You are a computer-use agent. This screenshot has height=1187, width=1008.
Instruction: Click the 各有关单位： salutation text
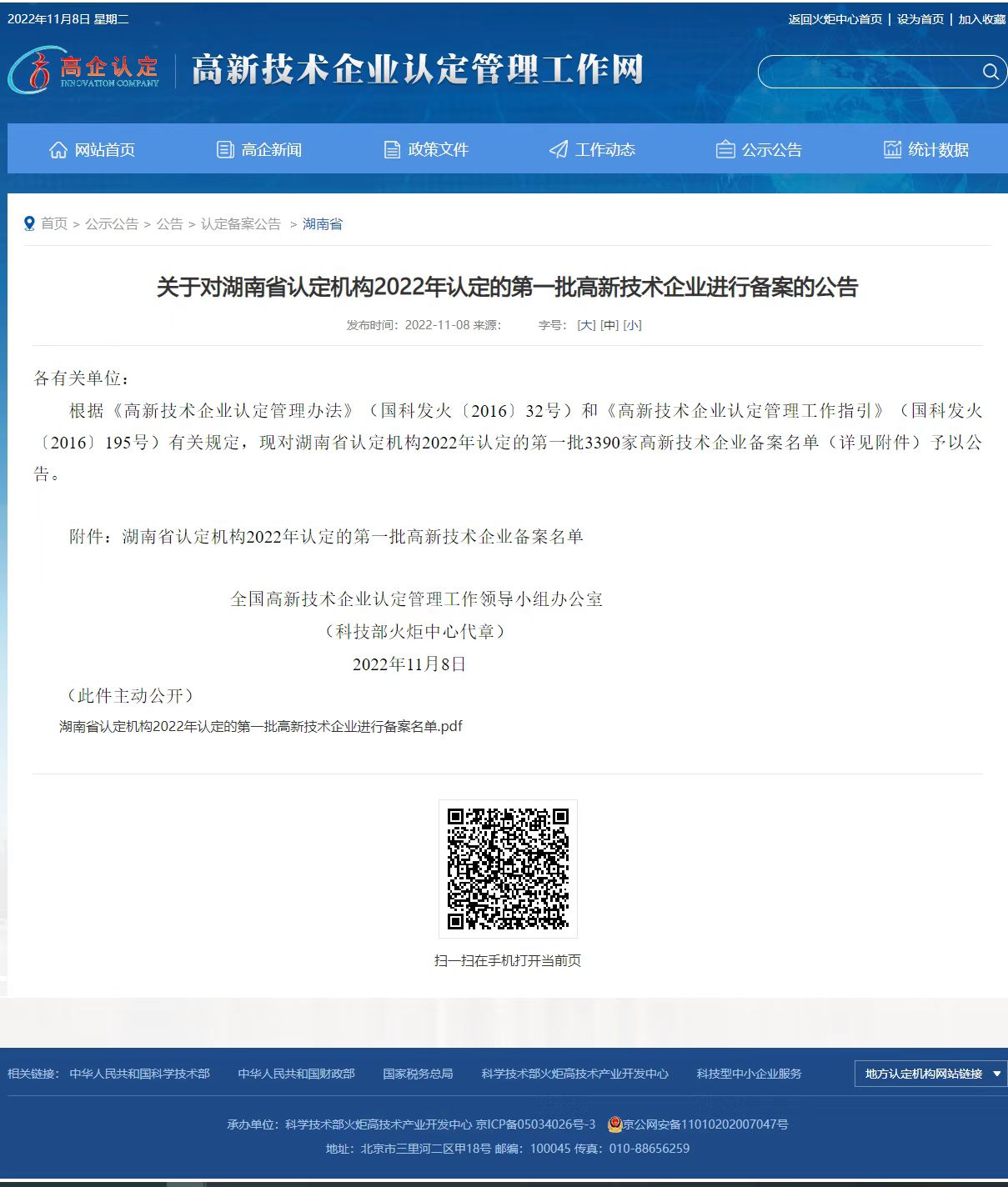point(83,378)
